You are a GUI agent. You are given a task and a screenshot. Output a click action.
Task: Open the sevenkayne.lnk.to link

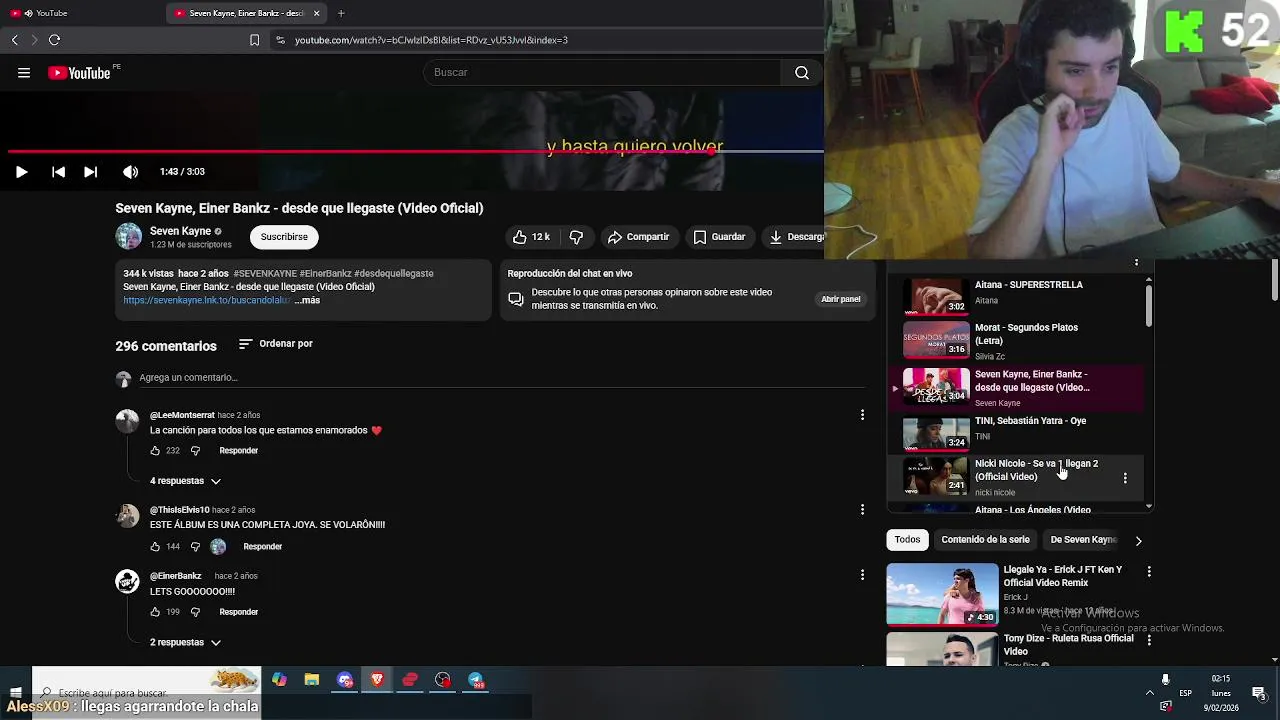[x=207, y=300]
